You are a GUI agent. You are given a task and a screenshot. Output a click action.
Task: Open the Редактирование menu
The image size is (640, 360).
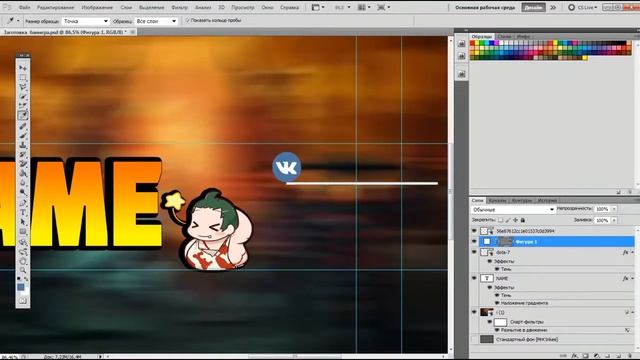56,7
